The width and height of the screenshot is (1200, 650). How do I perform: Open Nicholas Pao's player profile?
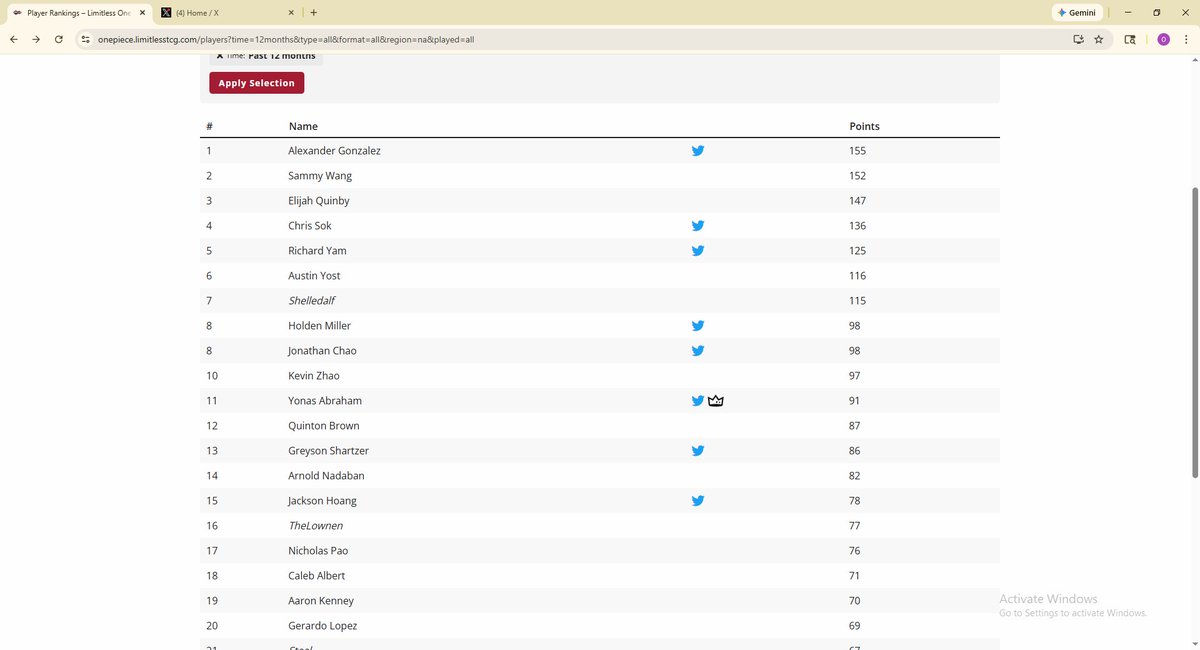pos(318,551)
